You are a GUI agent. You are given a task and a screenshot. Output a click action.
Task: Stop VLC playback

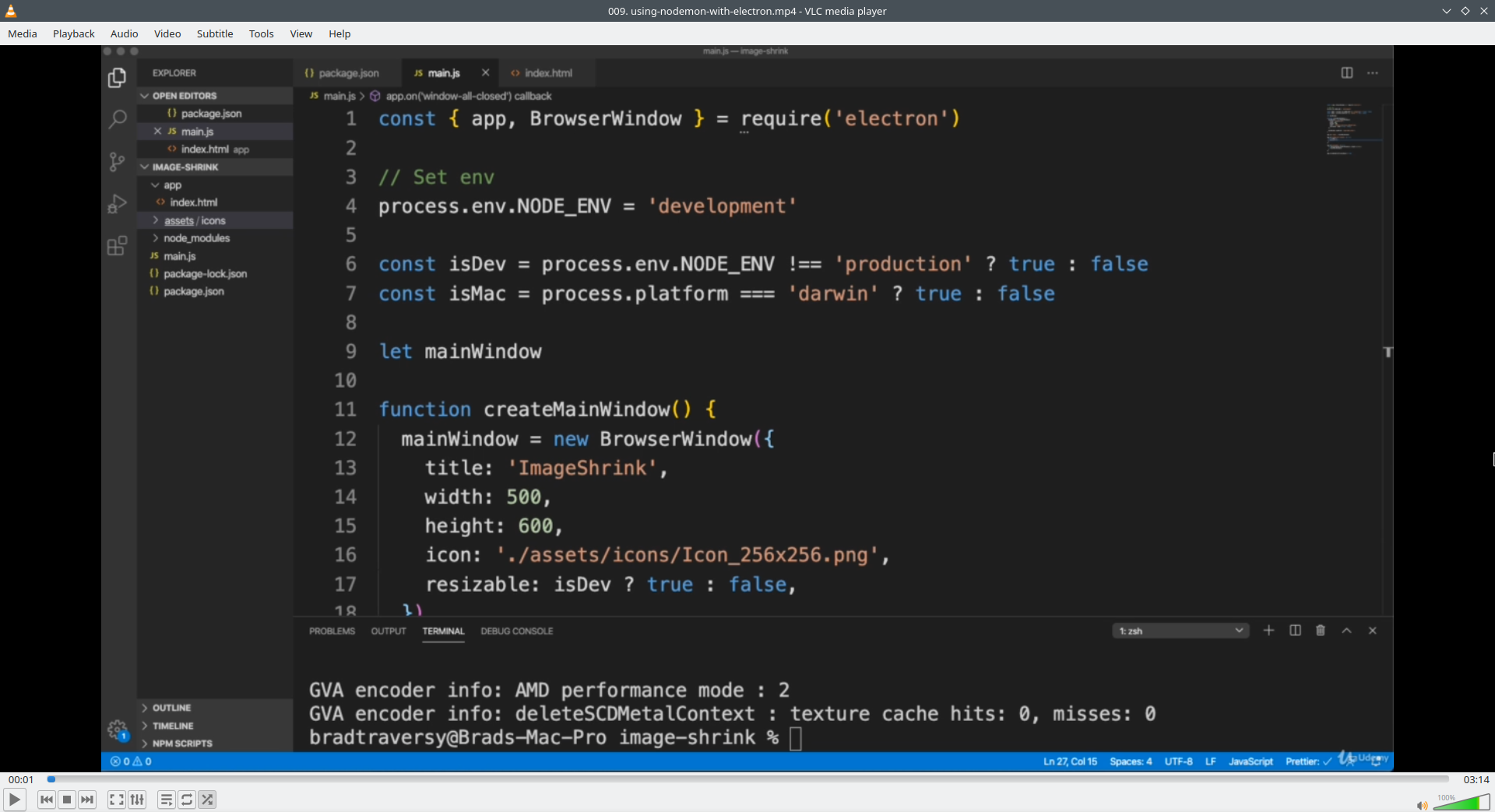click(67, 800)
